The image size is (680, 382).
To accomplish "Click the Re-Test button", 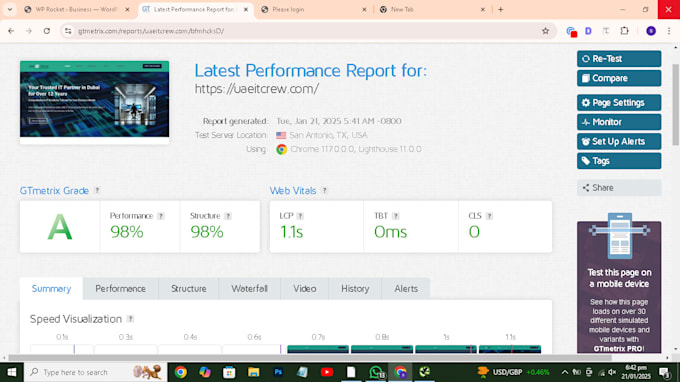I will [619, 59].
